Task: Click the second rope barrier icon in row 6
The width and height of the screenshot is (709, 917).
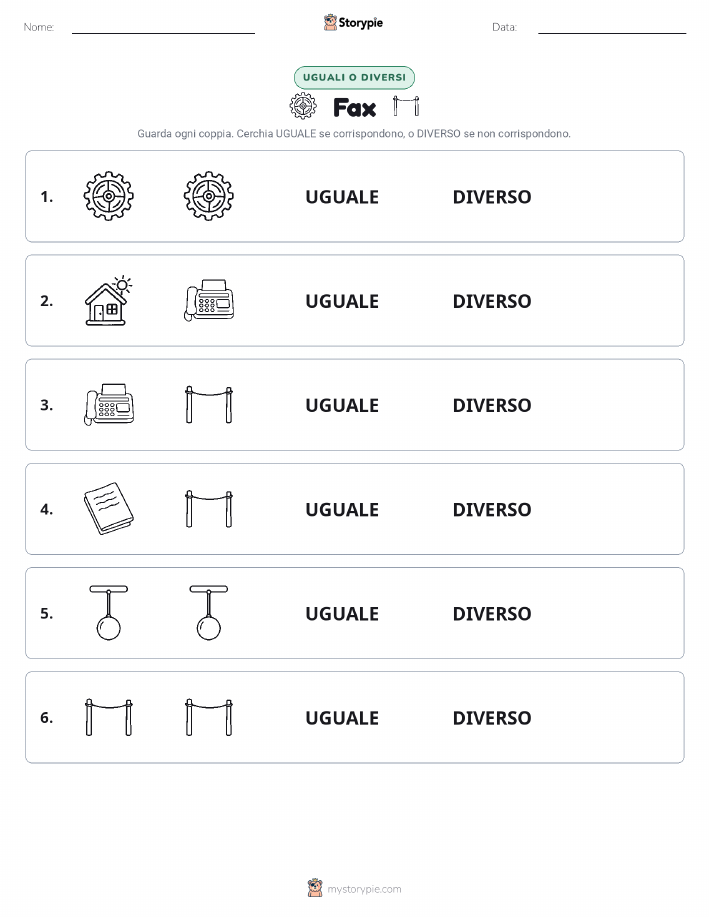Action: click(209, 717)
